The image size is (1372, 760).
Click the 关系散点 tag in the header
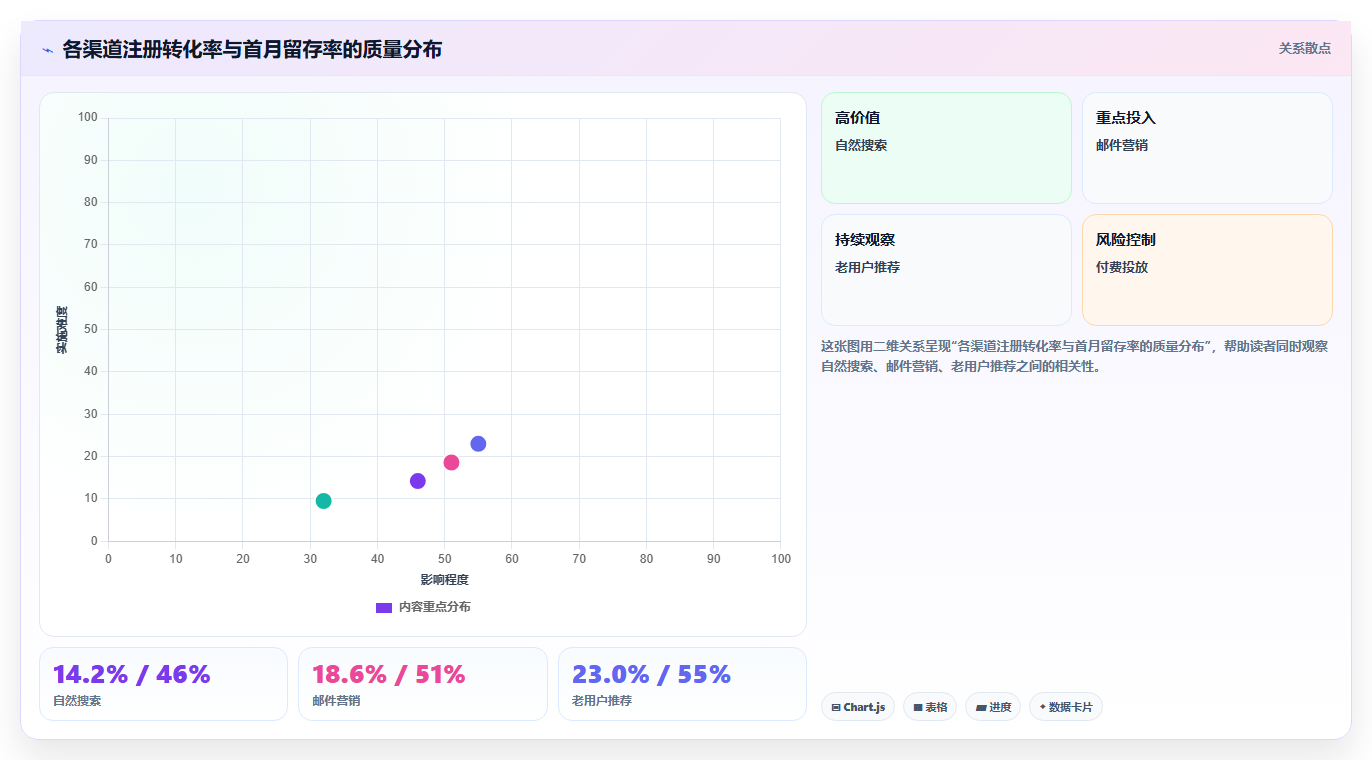pos(1305,48)
